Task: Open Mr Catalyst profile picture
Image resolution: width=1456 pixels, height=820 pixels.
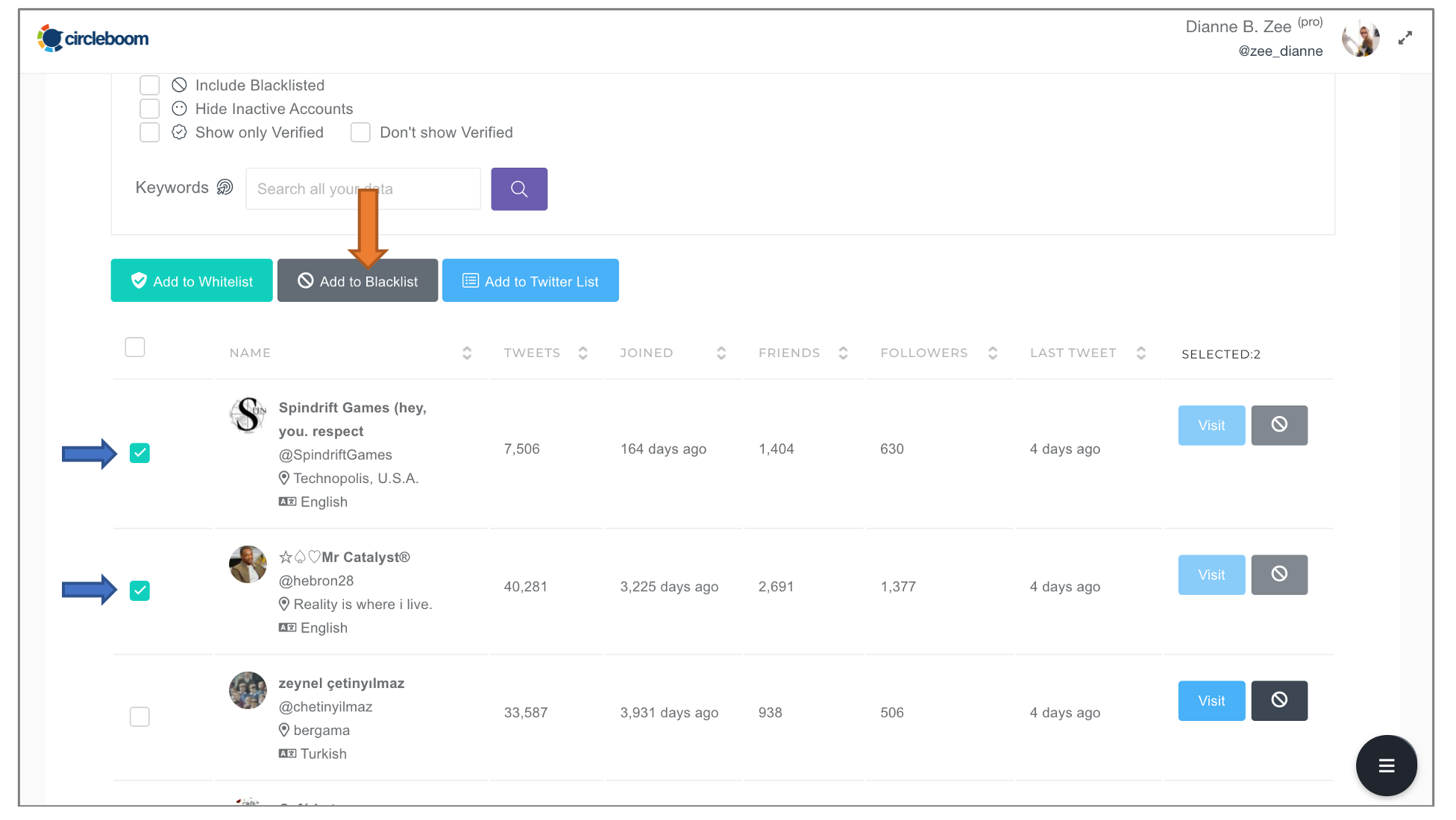Action: click(248, 564)
